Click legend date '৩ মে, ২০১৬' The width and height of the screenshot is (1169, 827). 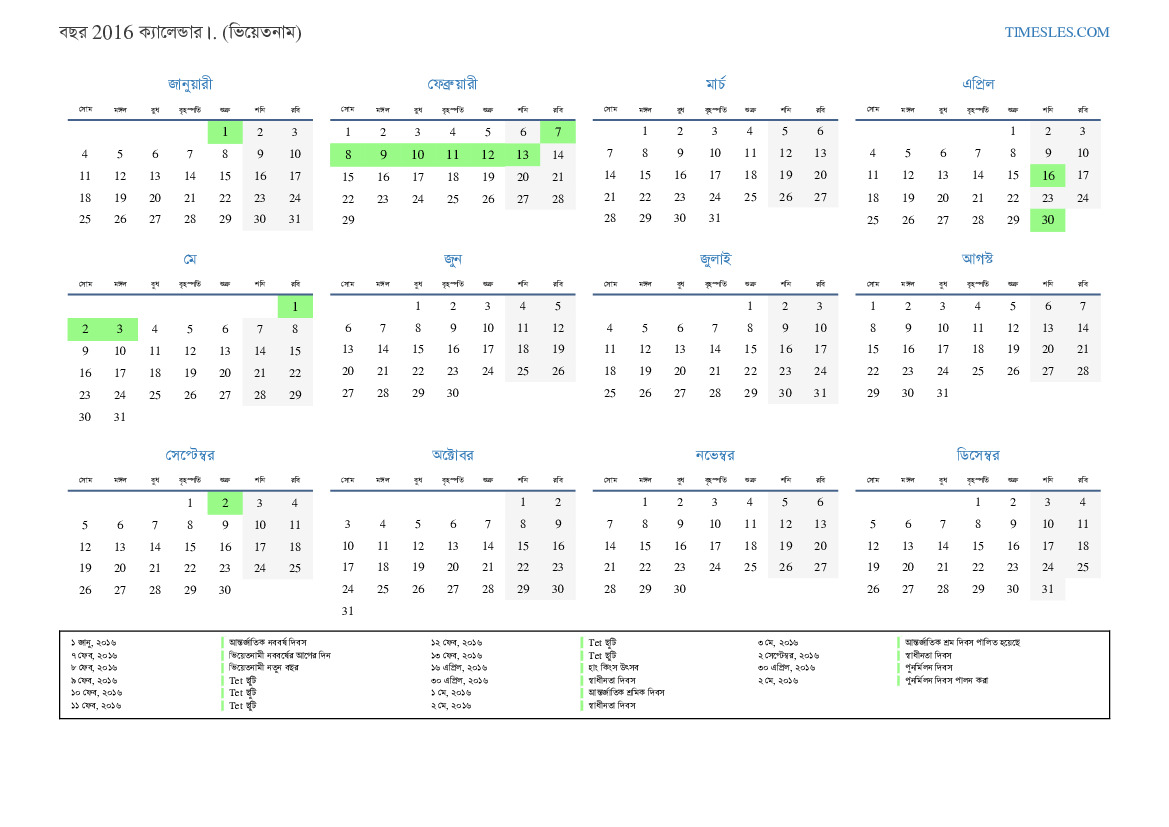pyautogui.click(x=778, y=643)
